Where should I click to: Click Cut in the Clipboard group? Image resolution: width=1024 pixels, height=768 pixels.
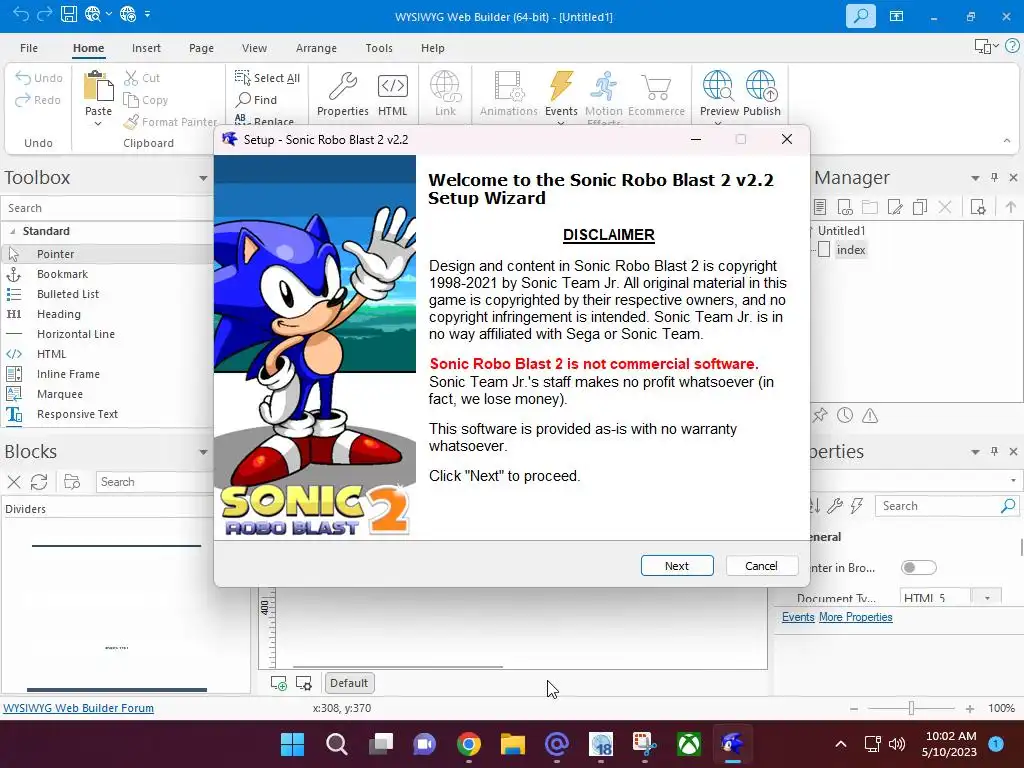coord(142,78)
